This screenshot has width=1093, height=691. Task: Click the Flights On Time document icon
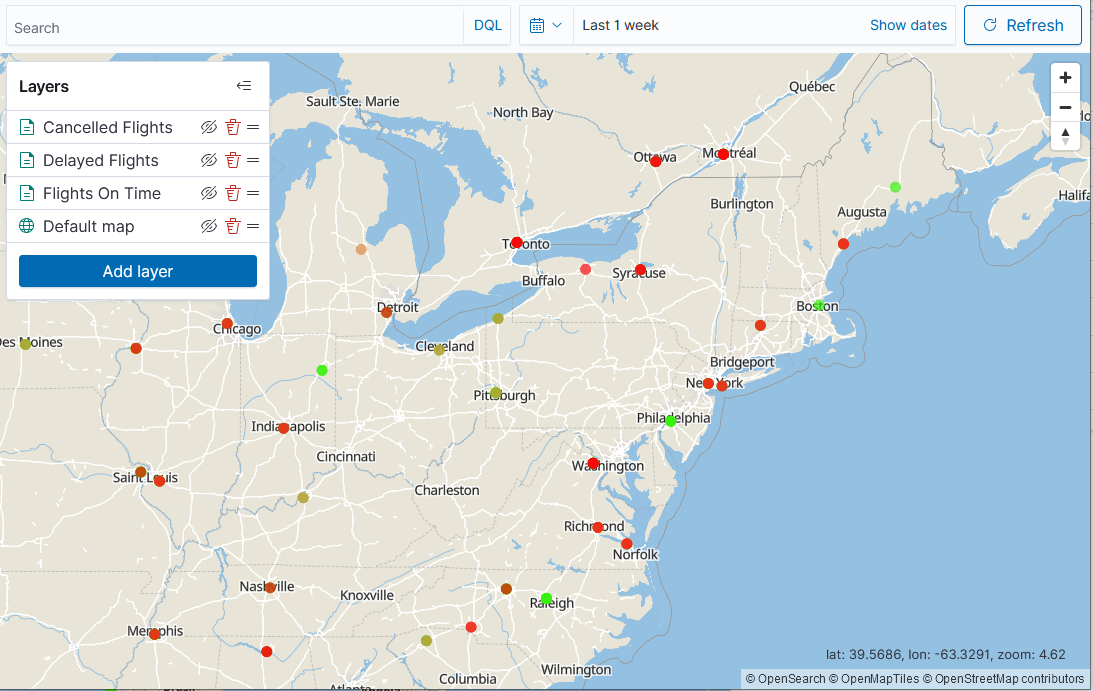26,193
